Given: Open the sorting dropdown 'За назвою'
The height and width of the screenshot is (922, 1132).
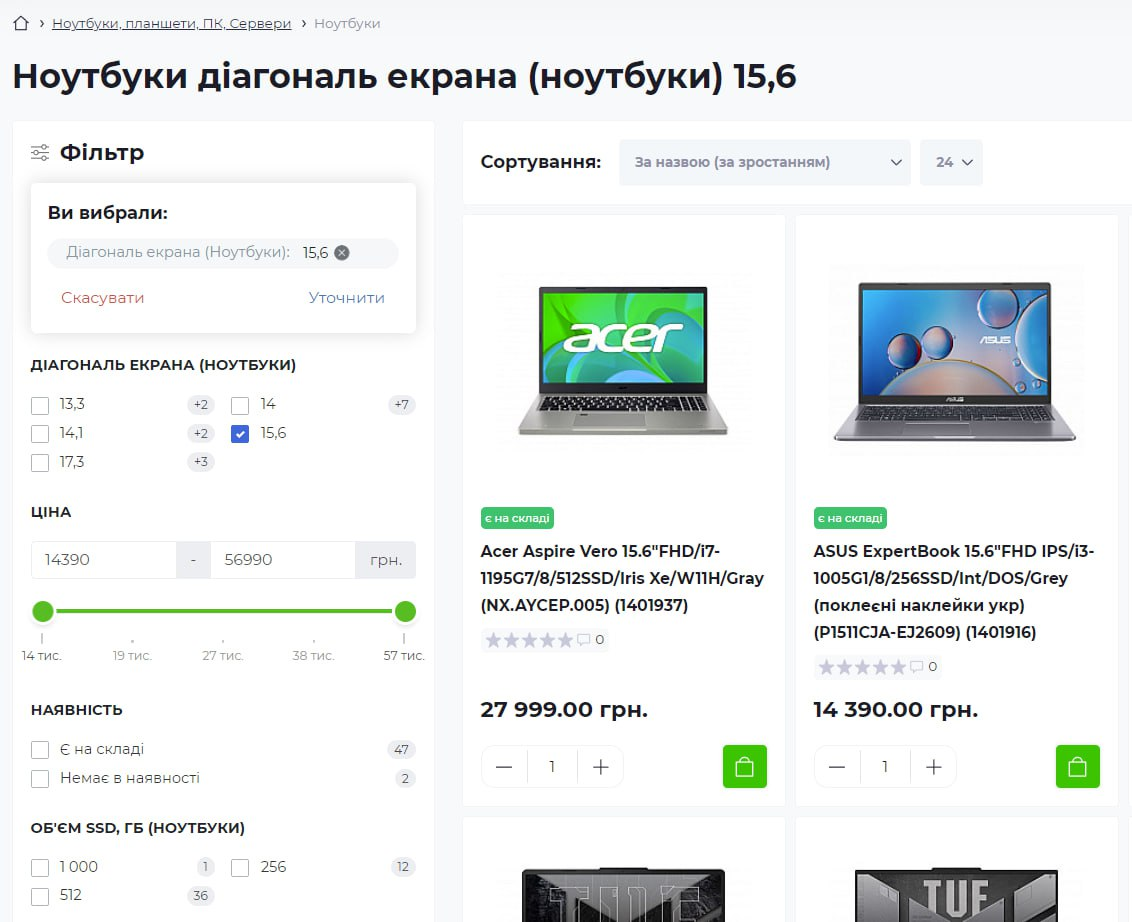Looking at the screenshot, I should tap(764, 162).
